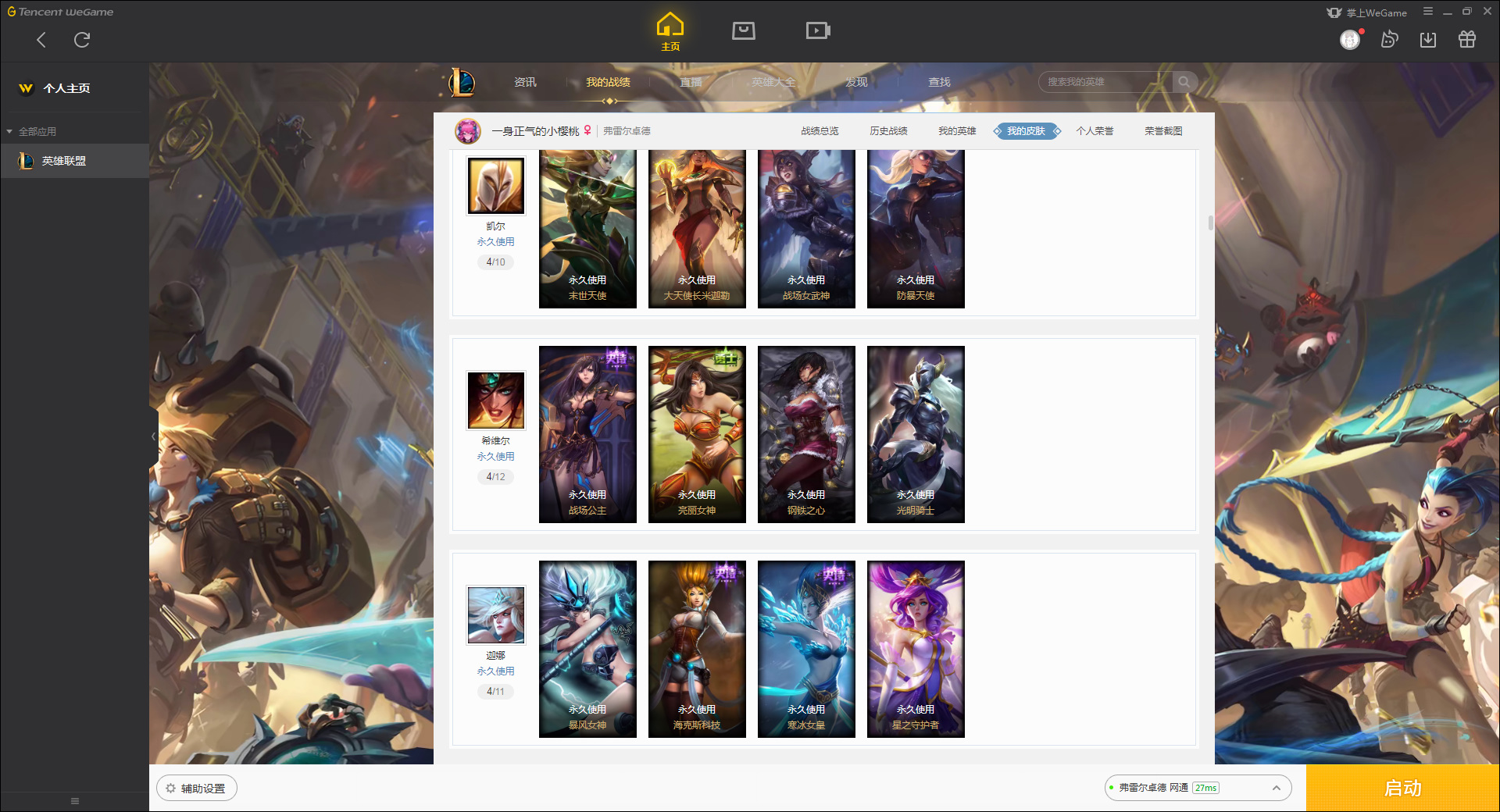This screenshot has height=812, width=1500.
Task: Open the music/media icon near avatar
Action: click(1389, 39)
